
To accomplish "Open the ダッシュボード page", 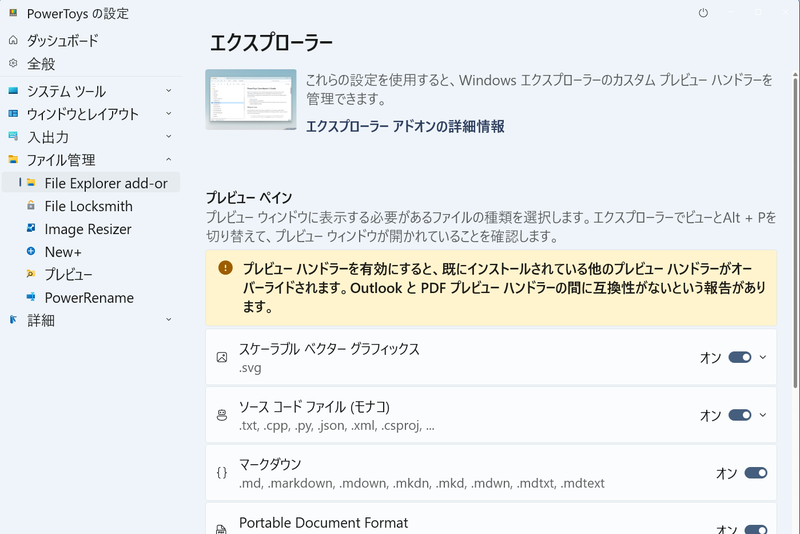I will (91, 40).
